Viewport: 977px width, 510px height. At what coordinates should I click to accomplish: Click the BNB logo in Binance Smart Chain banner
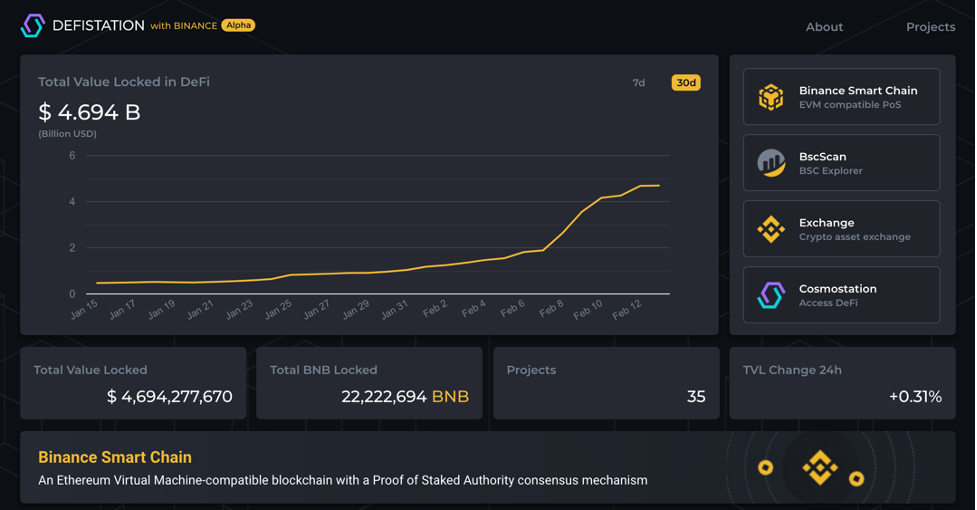819,467
